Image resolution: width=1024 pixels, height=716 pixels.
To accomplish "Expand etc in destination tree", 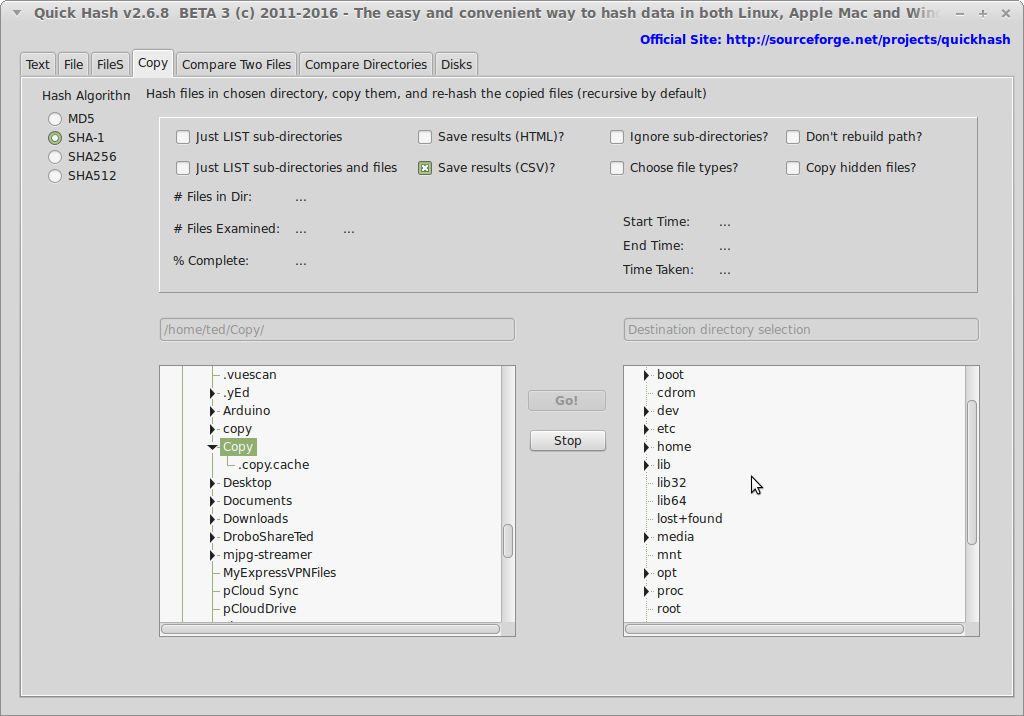I will pos(646,429).
